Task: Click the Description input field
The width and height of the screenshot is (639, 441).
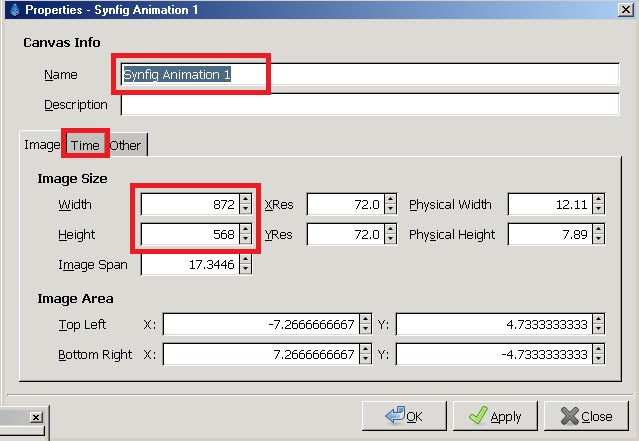Action: click(x=370, y=105)
